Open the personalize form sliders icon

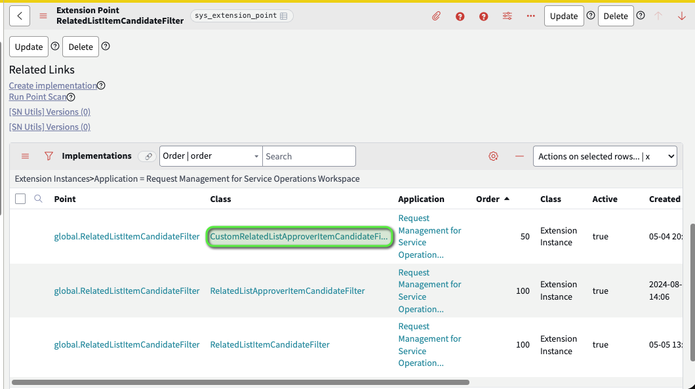point(507,16)
